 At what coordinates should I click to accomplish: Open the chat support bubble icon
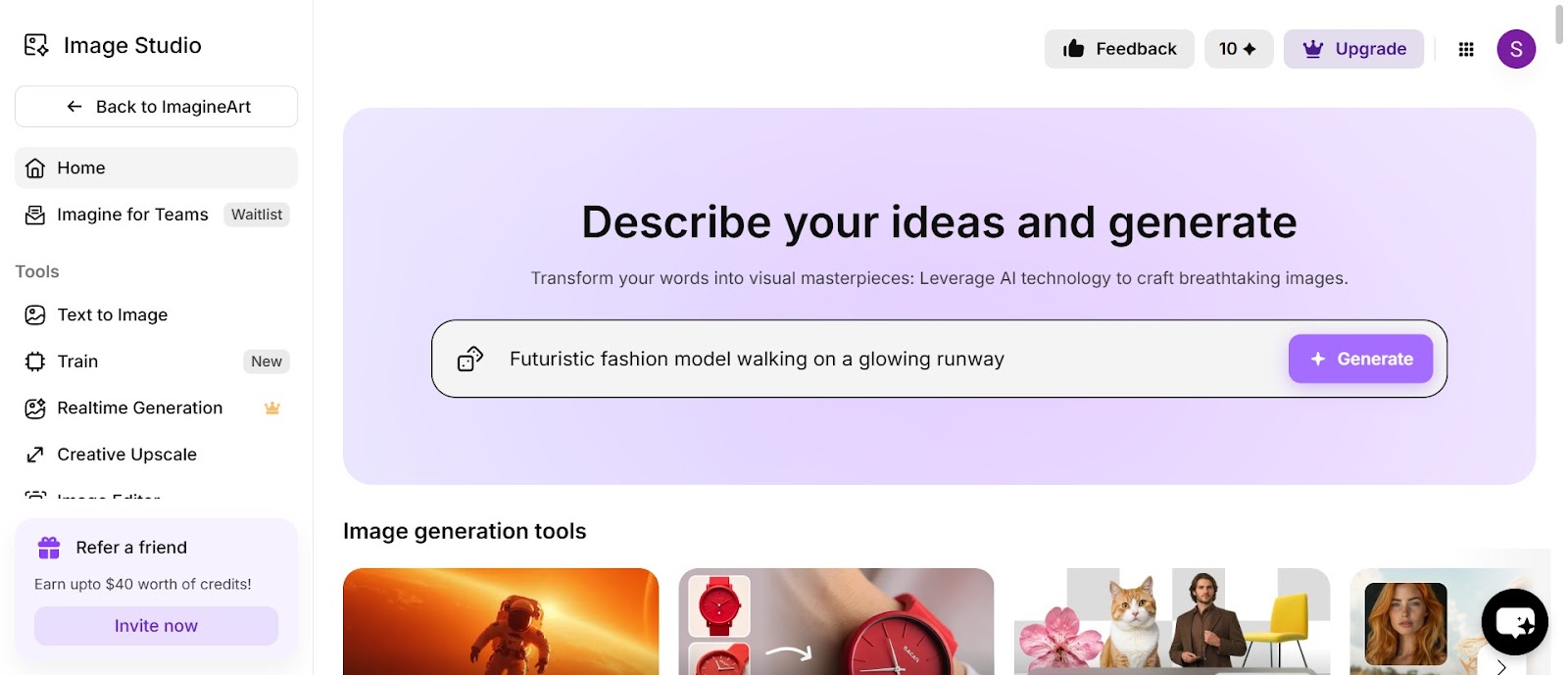pos(1515,621)
